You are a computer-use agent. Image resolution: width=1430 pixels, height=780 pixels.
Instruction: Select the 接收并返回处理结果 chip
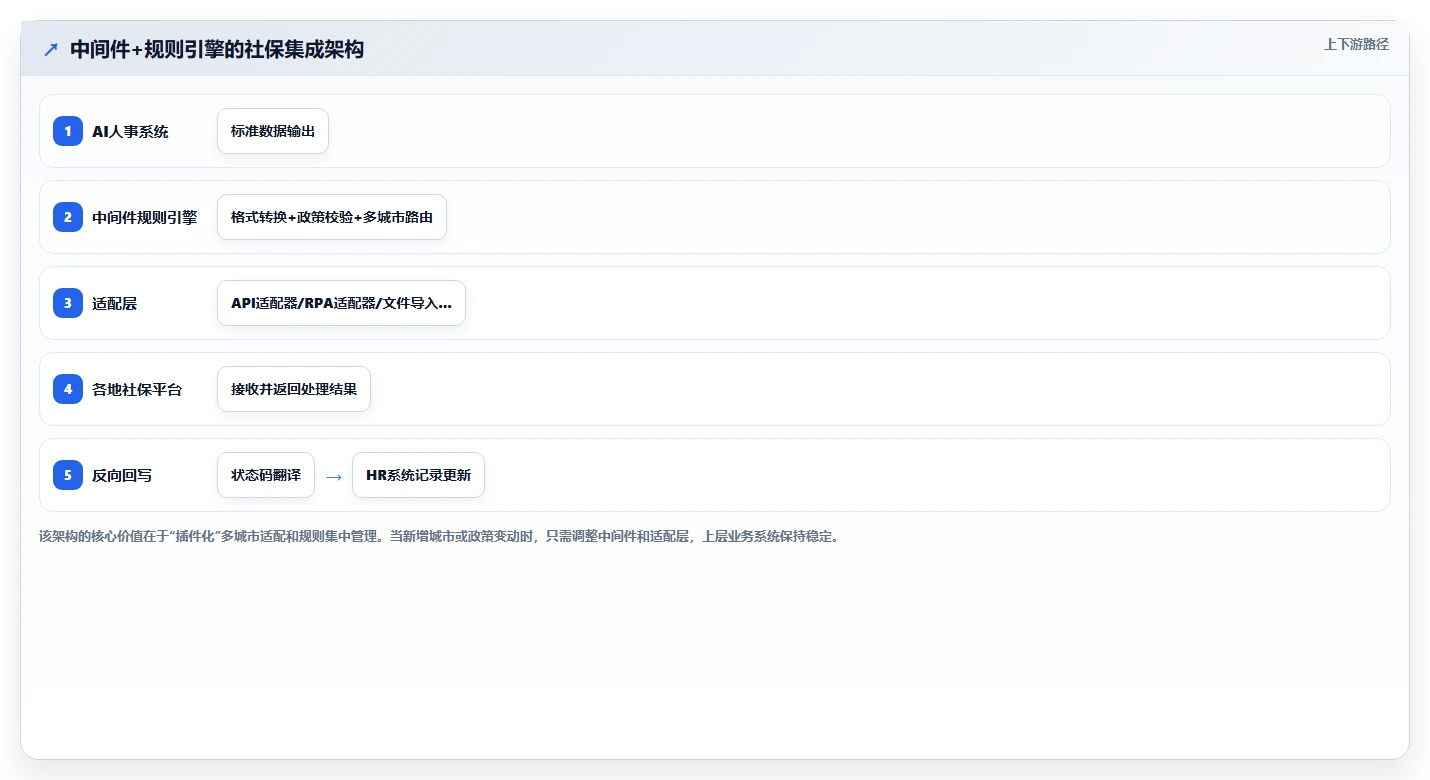point(294,389)
